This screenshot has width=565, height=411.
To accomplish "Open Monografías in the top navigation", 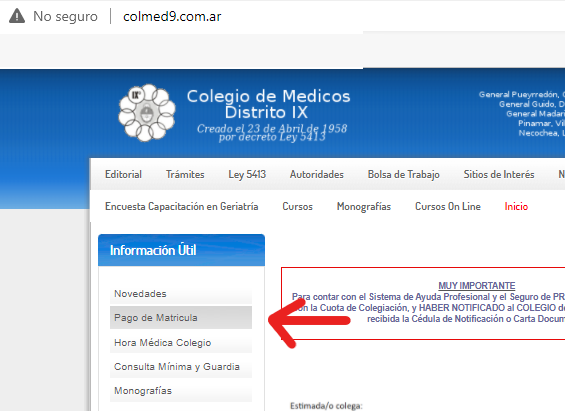I will pos(364,206).
